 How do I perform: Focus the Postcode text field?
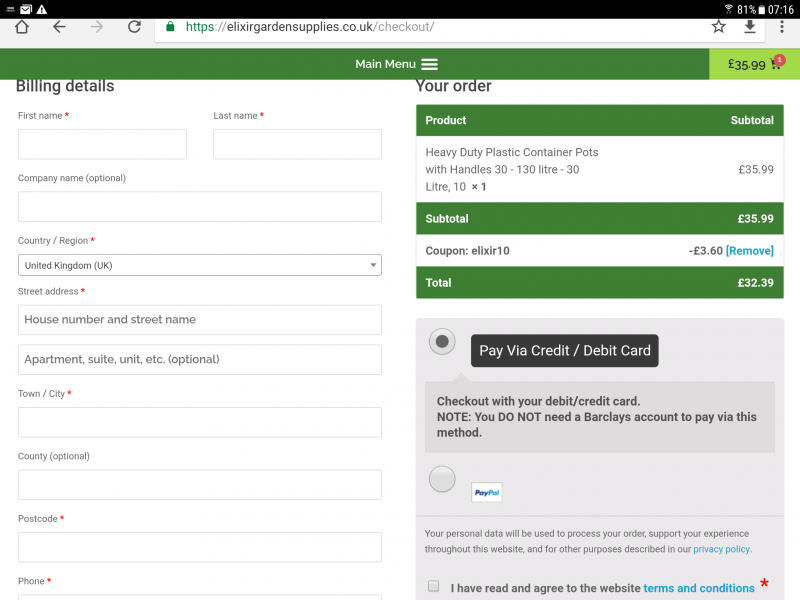coord(199,547)
